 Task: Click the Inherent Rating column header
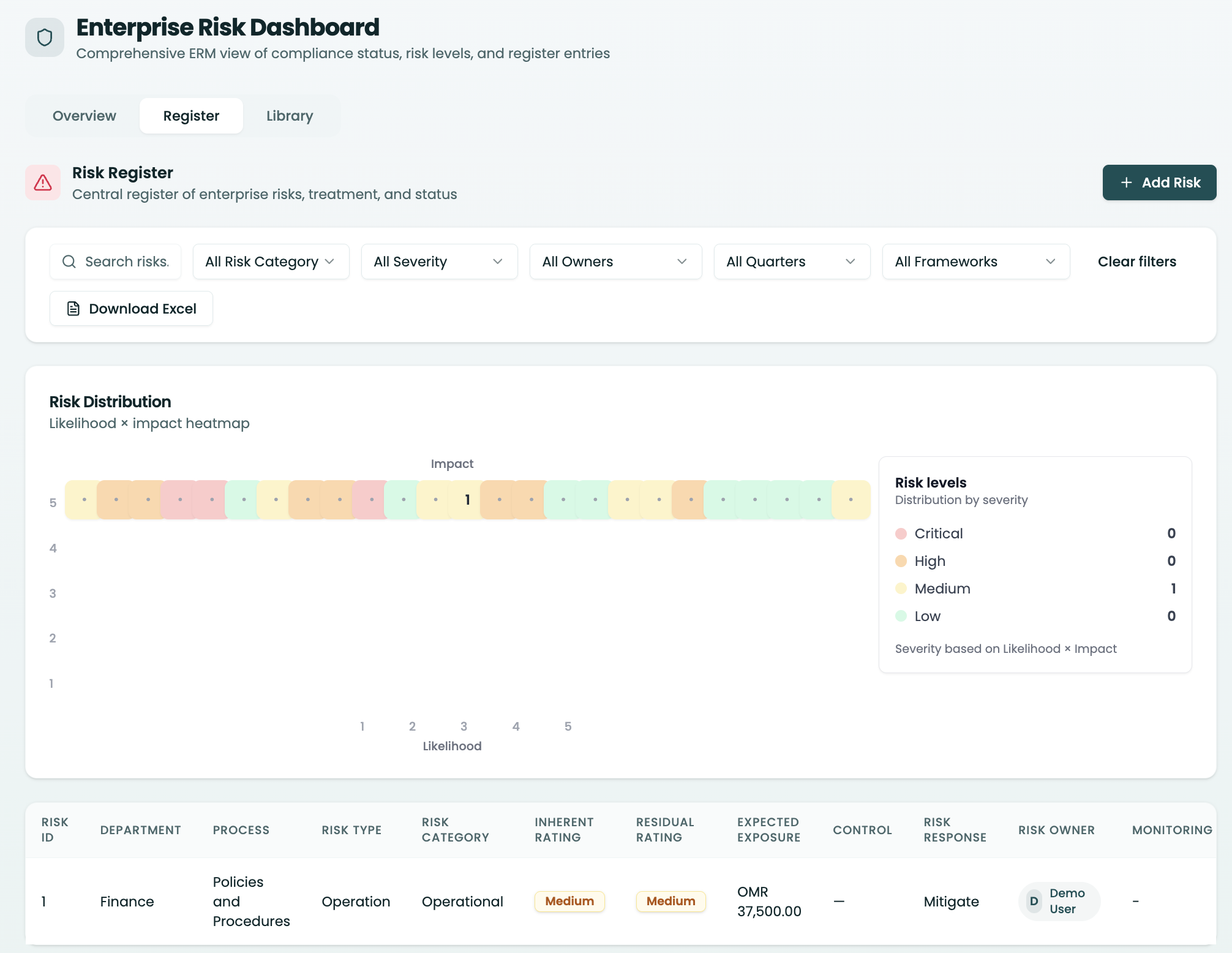click(x=564, y=830)
